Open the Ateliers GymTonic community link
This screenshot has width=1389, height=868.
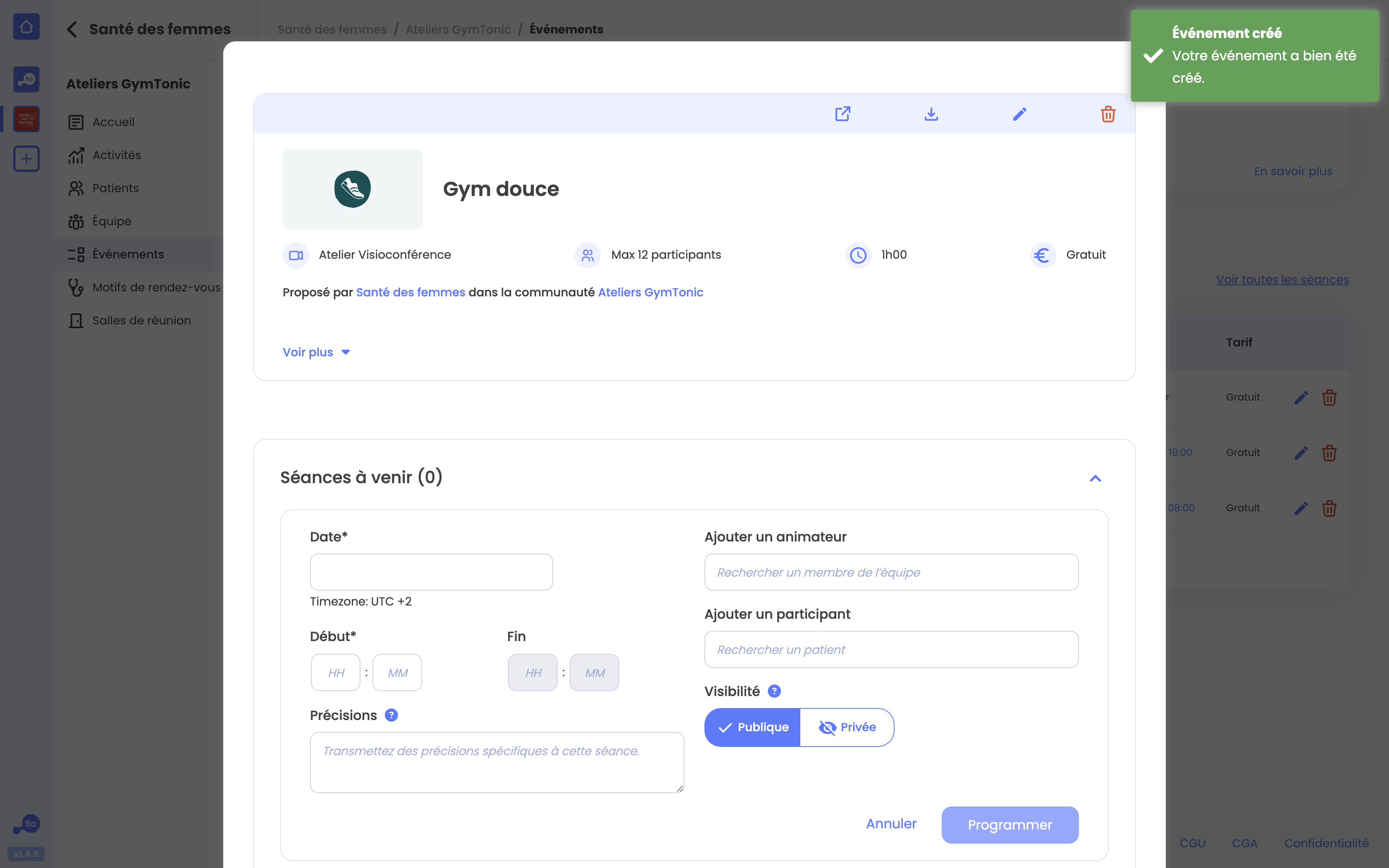coord(650,292)
